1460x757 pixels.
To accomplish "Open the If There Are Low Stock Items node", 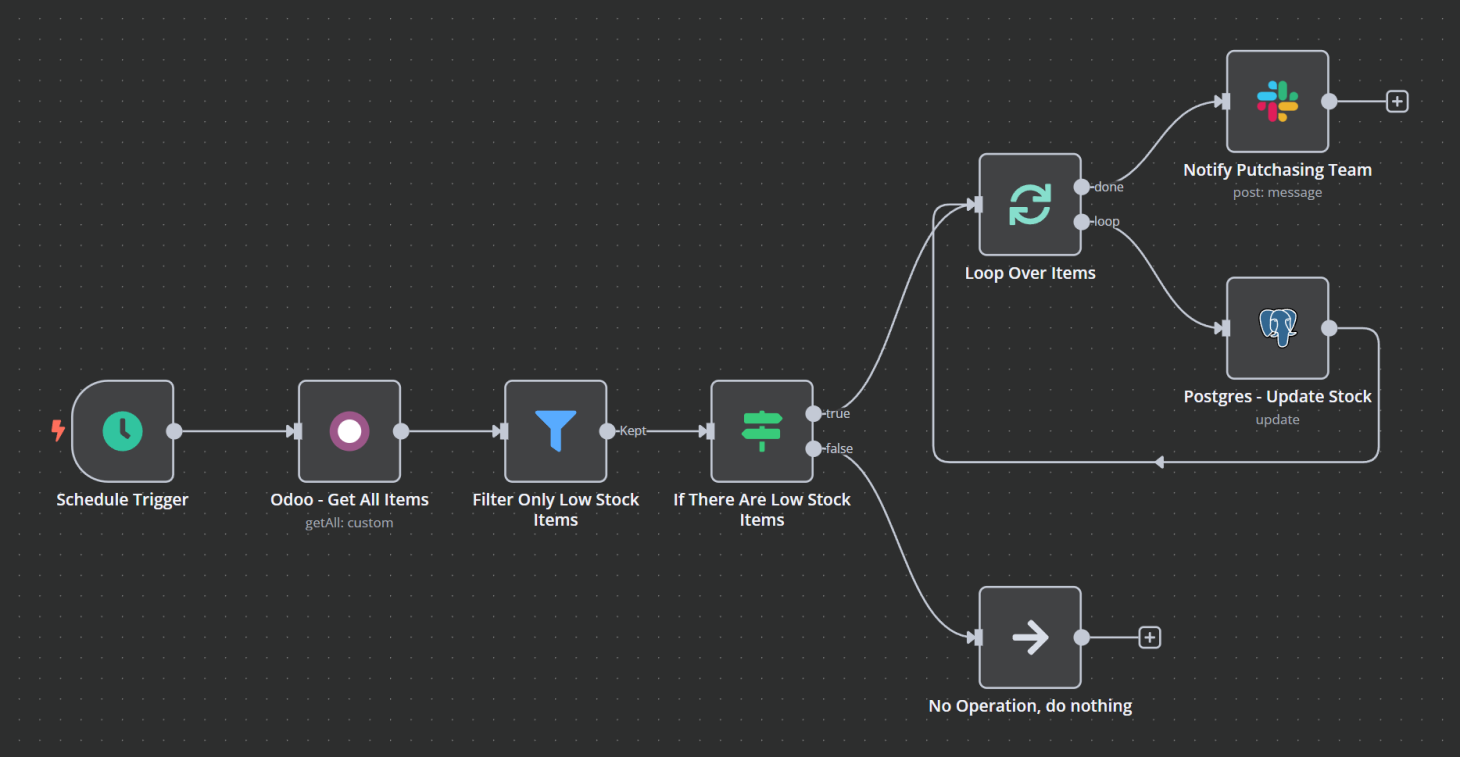I will 761,431.
